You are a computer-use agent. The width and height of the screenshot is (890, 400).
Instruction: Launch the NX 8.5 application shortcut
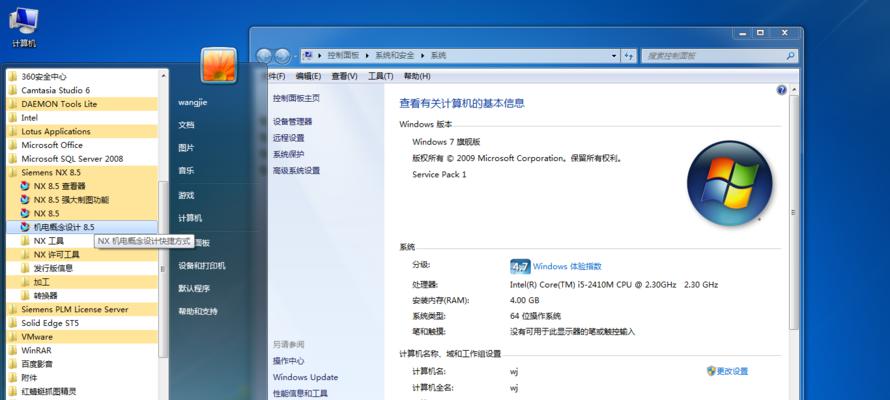tap(82, 213)
